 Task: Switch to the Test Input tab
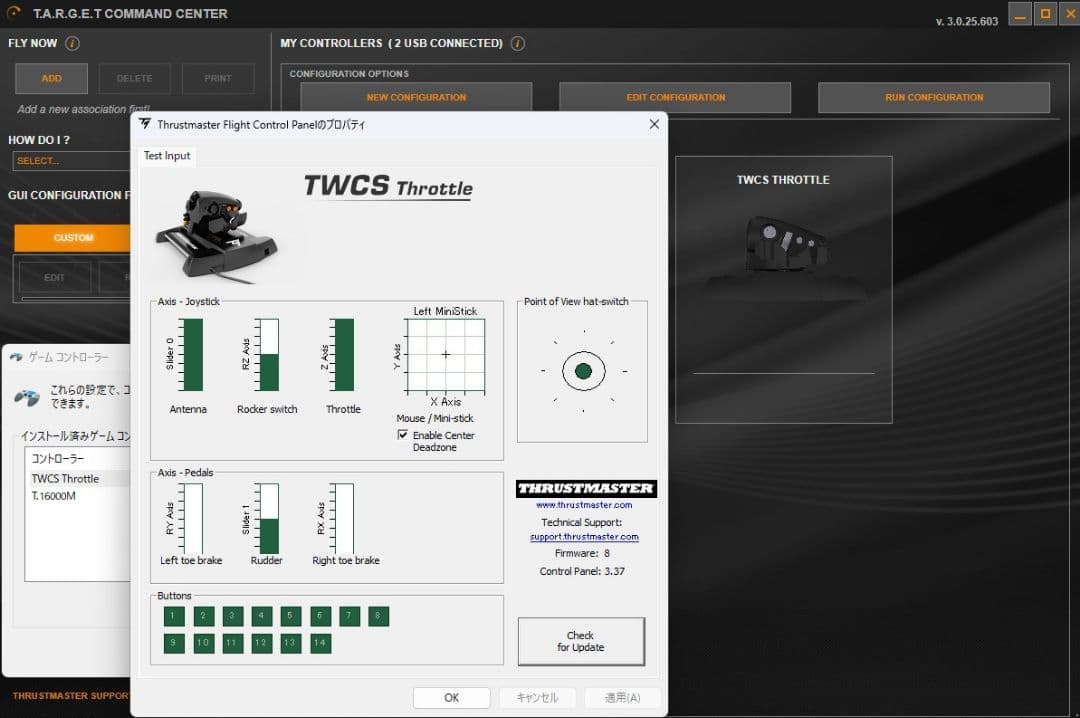point(167,156)
